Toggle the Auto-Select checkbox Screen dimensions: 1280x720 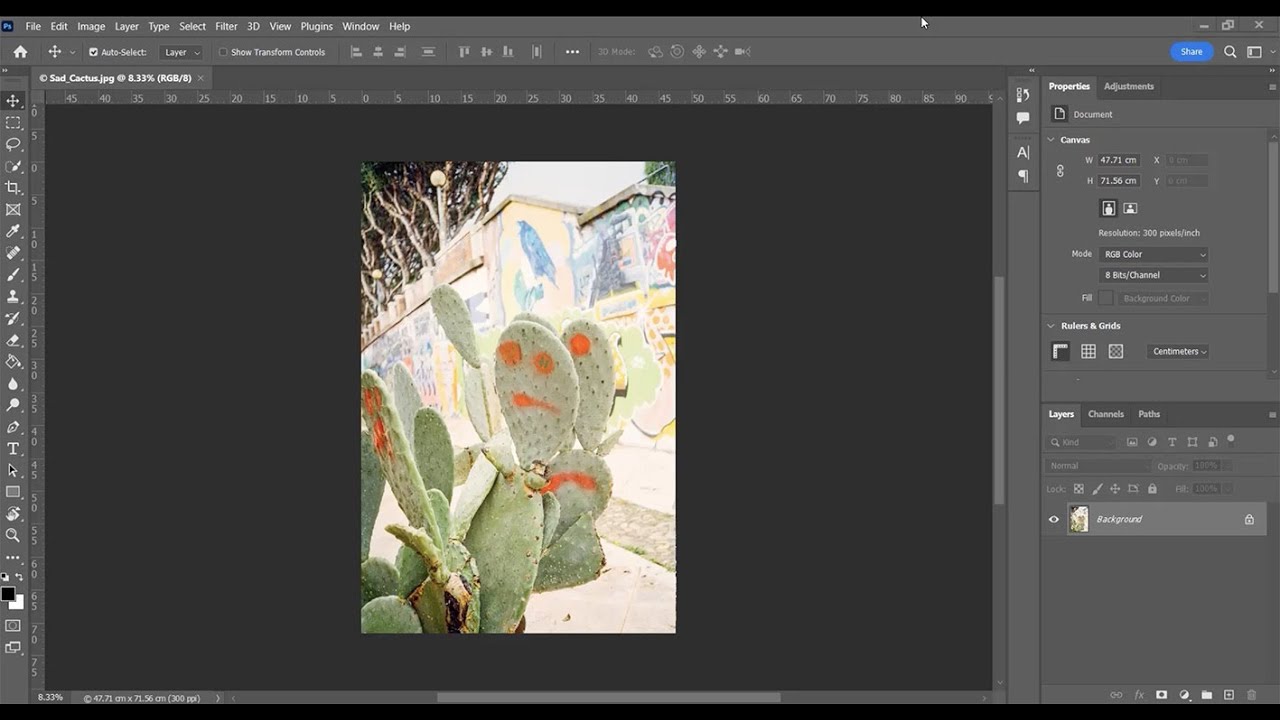[93, 52]
